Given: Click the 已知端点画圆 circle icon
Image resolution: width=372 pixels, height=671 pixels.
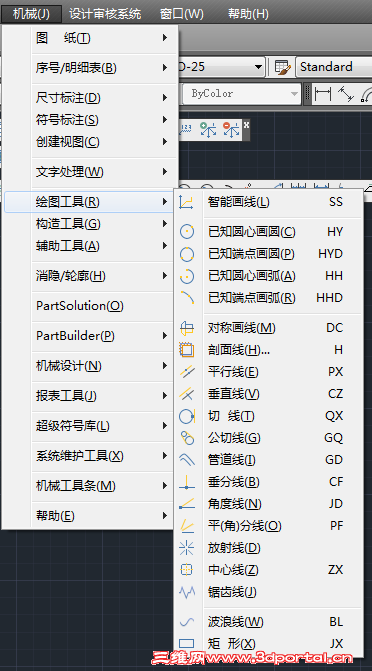Looking at the screenshot, I should (187, 254).
